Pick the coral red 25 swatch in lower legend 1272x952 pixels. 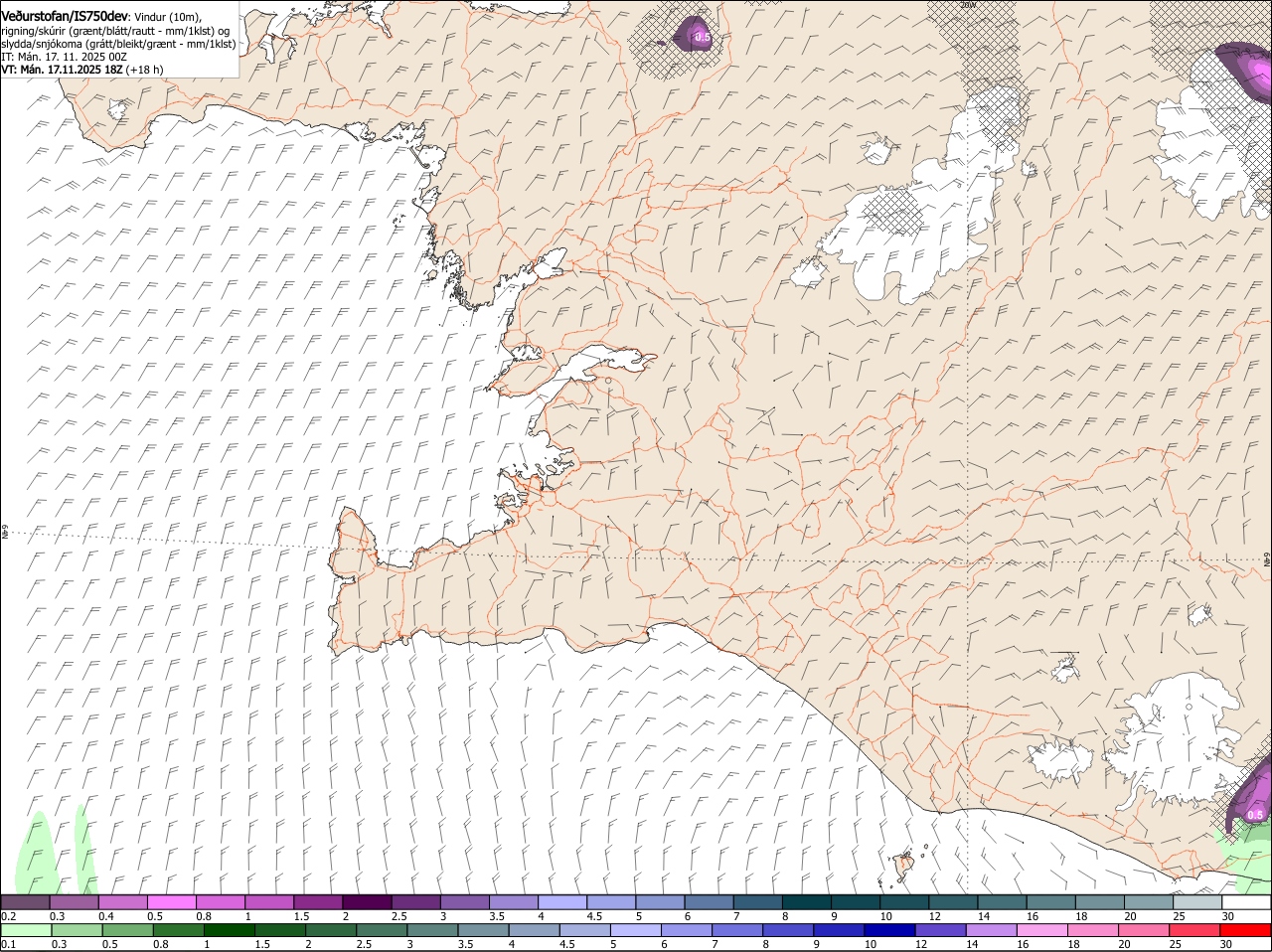pos(1195,930)
